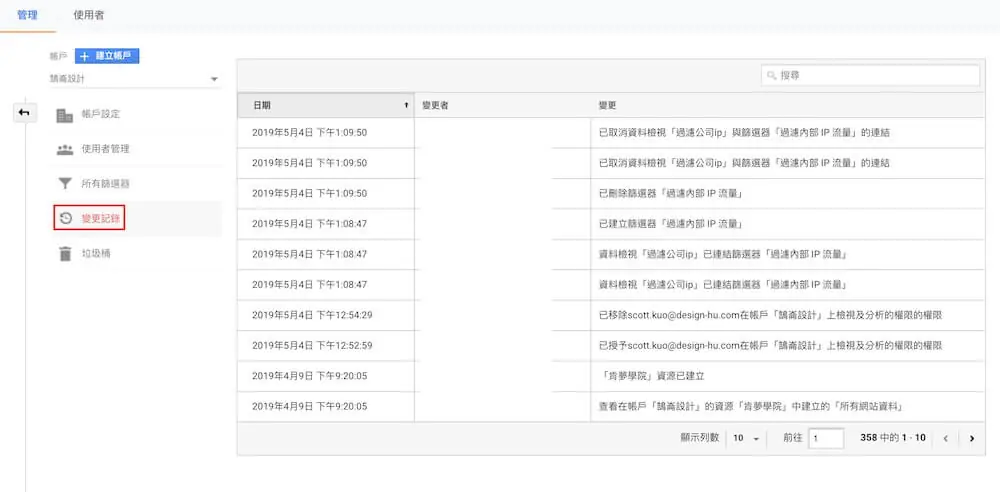Image resolution: width=1000 pixels, height=492 pixels.
Task: Click date 2019年5月4日 下午1:09:50 of deleted-filter row
Action: pos(309,193)
